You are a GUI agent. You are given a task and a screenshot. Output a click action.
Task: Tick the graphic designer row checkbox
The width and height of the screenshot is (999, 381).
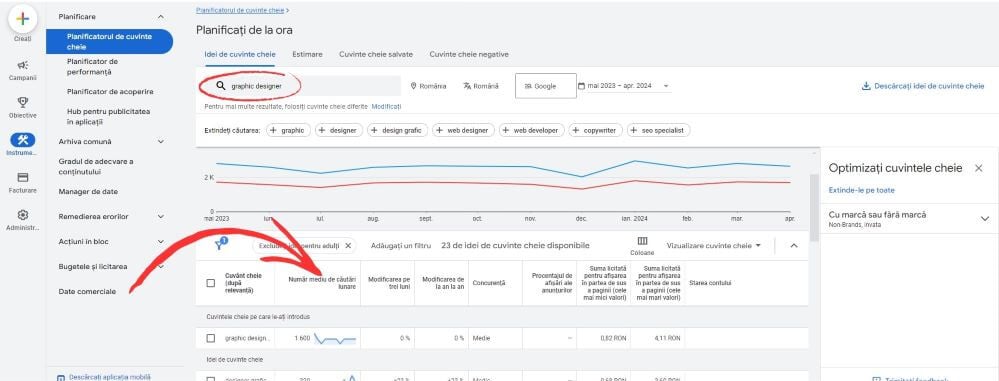click(x=211, y=338)
